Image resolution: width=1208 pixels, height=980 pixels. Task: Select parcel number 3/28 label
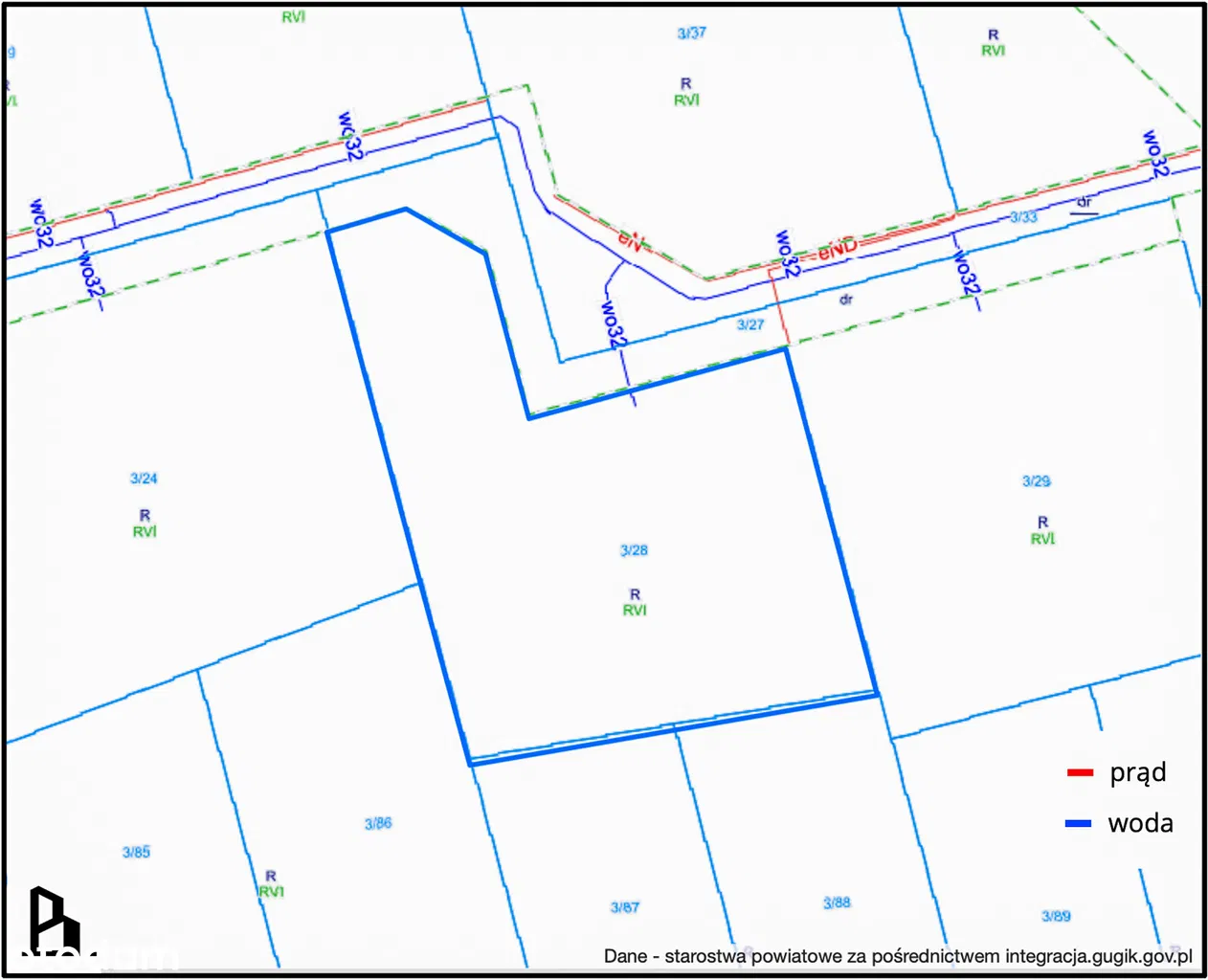[634, 550]
